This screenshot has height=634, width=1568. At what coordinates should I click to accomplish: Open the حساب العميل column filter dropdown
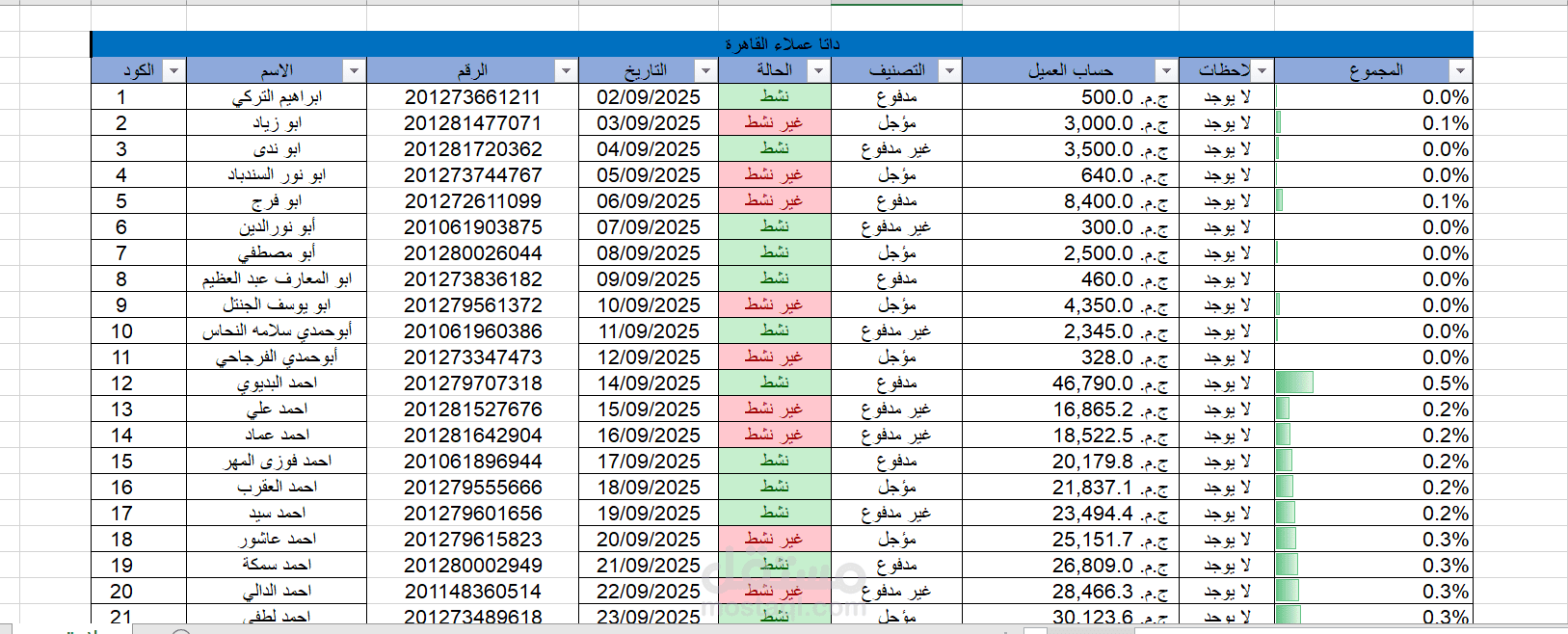1166,71
